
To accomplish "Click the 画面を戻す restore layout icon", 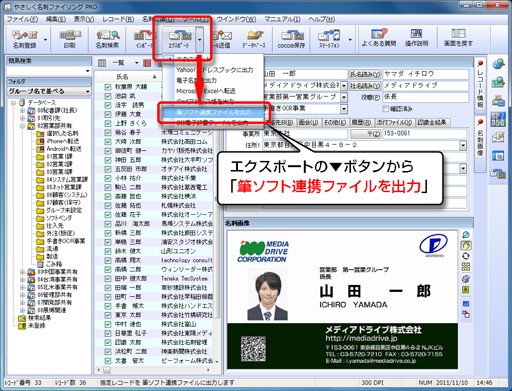I will coord(458,37).
